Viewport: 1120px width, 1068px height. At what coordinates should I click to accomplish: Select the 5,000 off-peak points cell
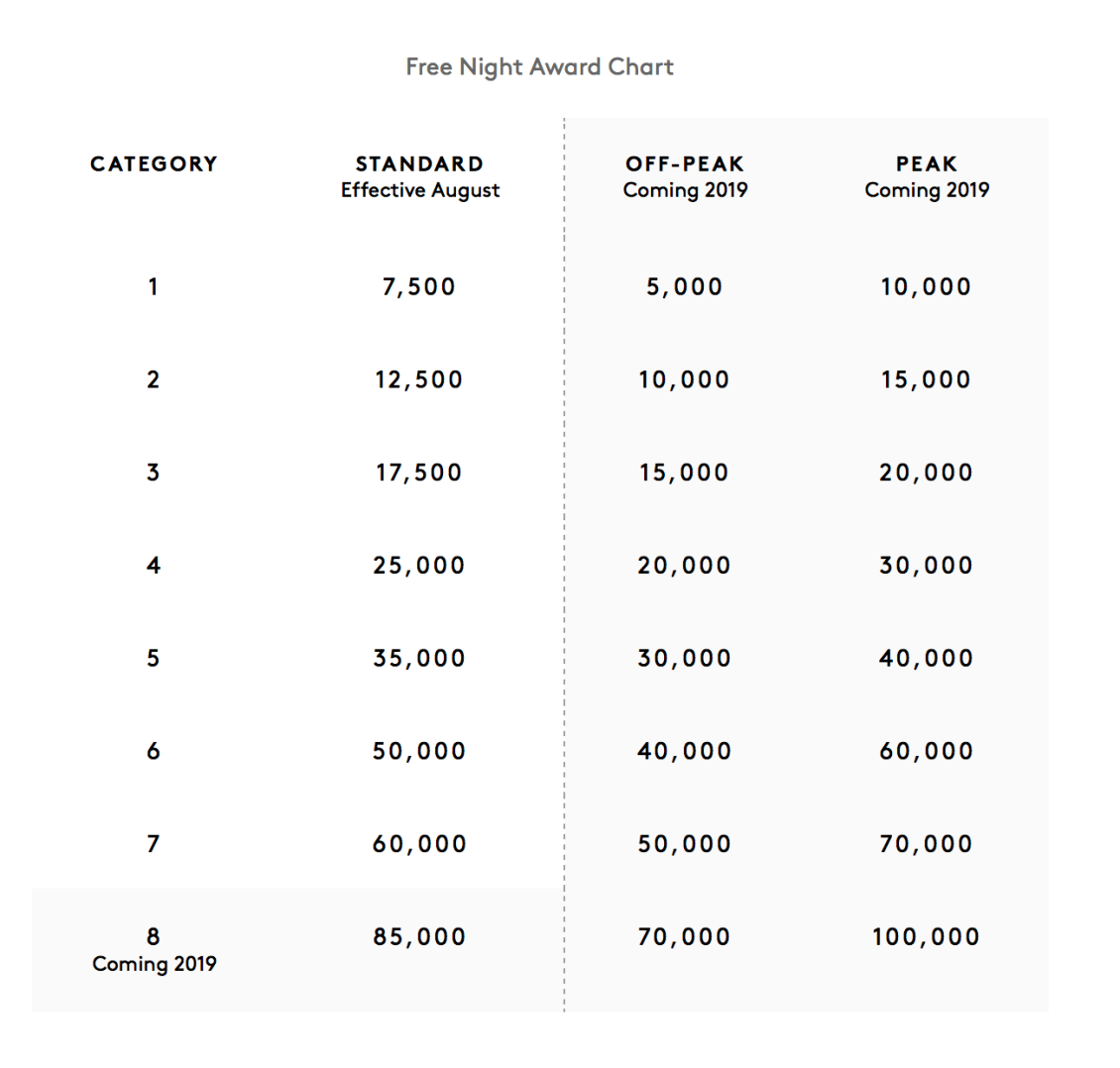pyautogui.click(x=684, y=287)
